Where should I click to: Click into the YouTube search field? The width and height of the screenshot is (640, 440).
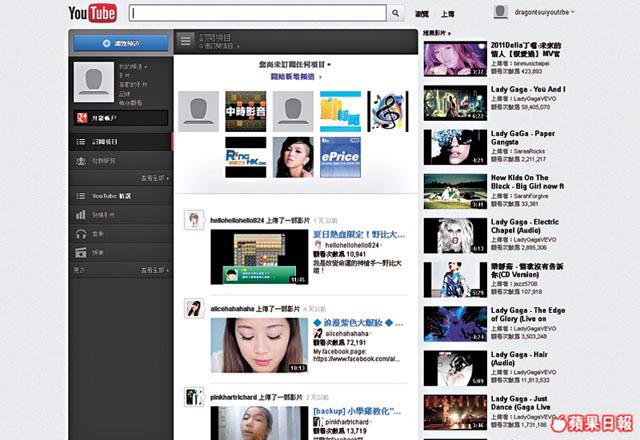(258, 13)
